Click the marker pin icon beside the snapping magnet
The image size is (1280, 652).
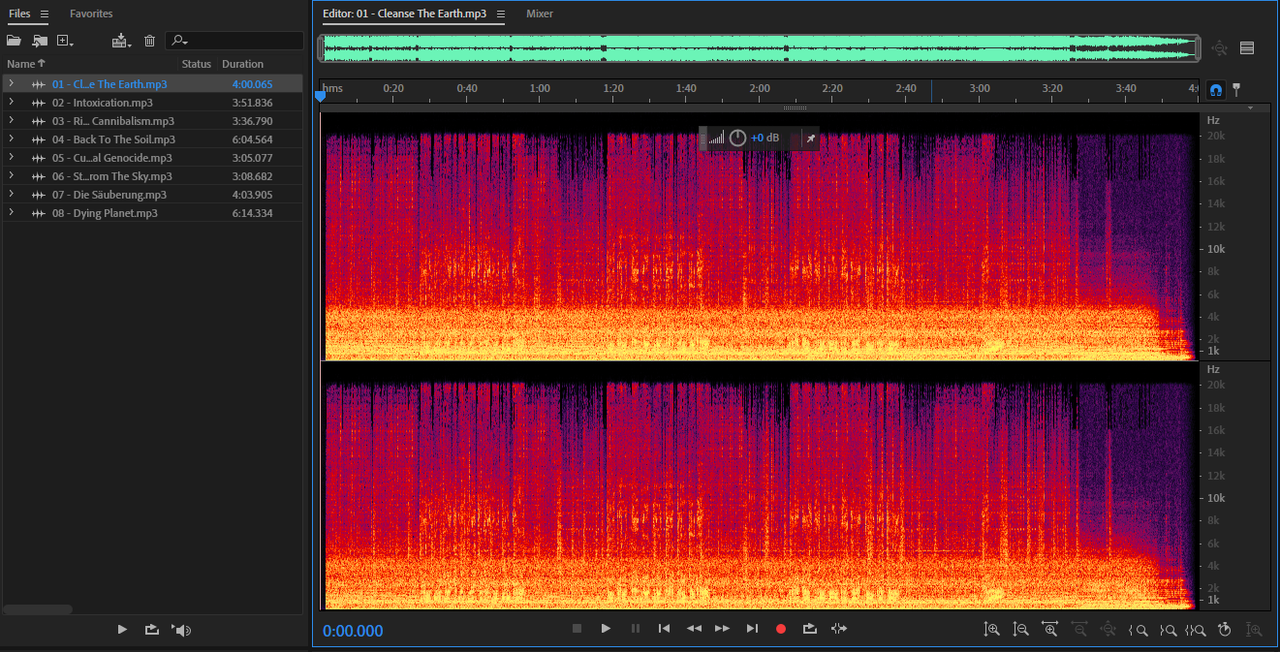point(1236,89)
